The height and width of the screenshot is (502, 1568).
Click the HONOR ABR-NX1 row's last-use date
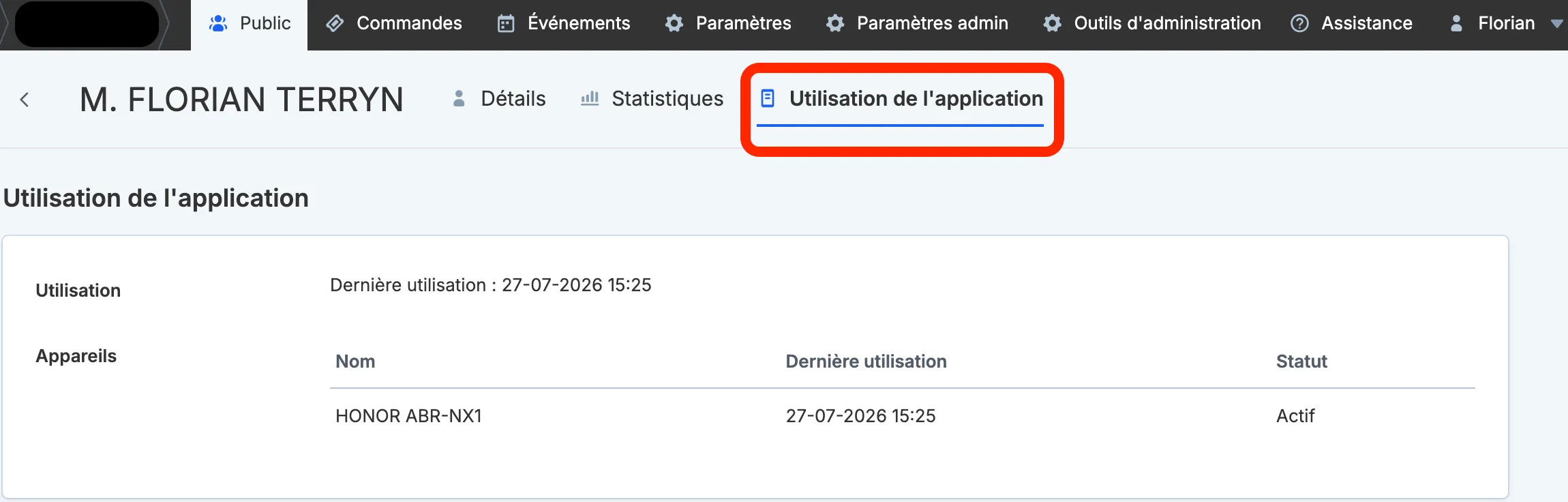[860, 416]
